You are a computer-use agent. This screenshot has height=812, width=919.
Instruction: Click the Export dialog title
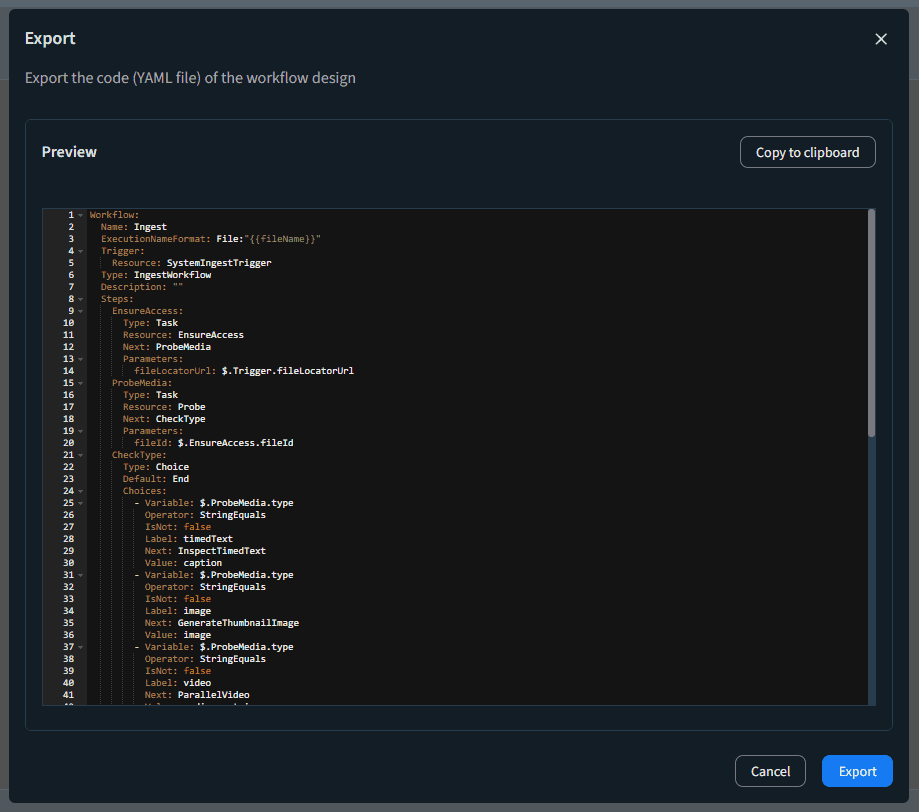(50, 39)
